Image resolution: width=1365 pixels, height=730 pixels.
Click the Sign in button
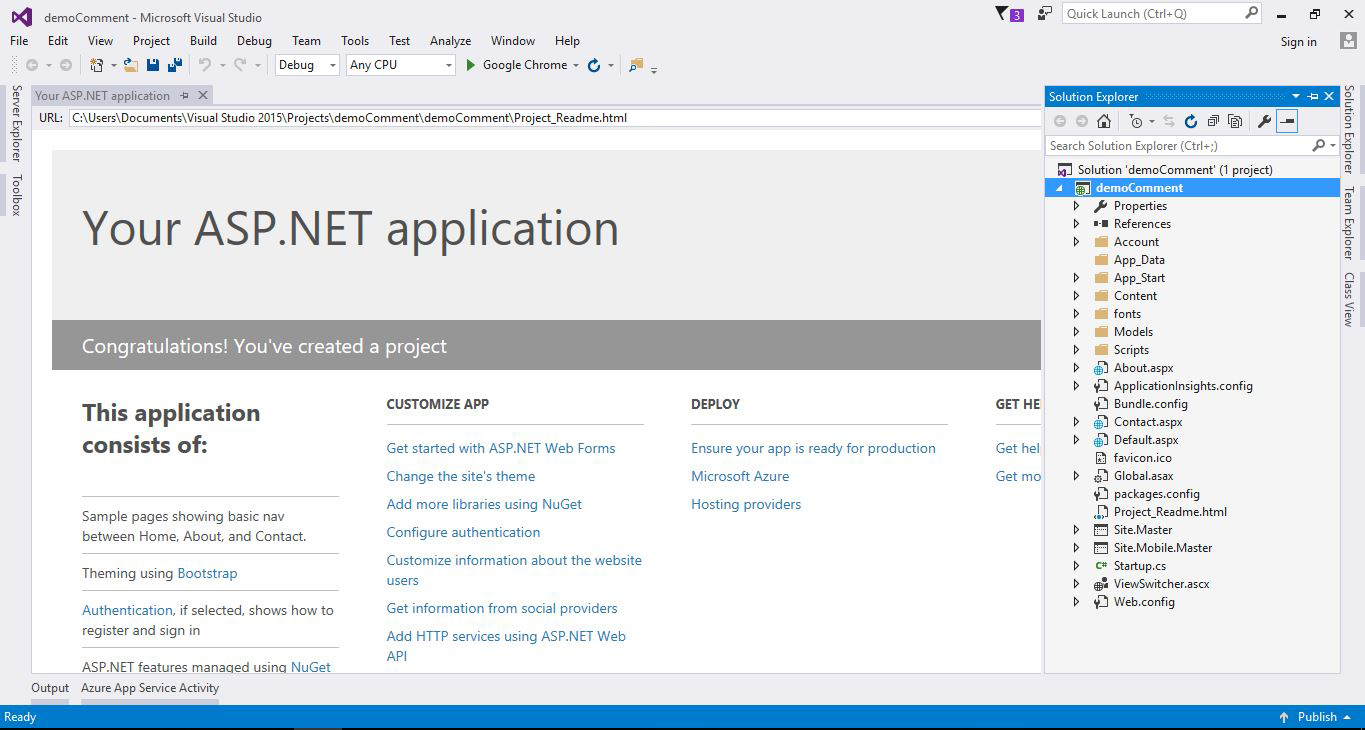pos(1298,41)
